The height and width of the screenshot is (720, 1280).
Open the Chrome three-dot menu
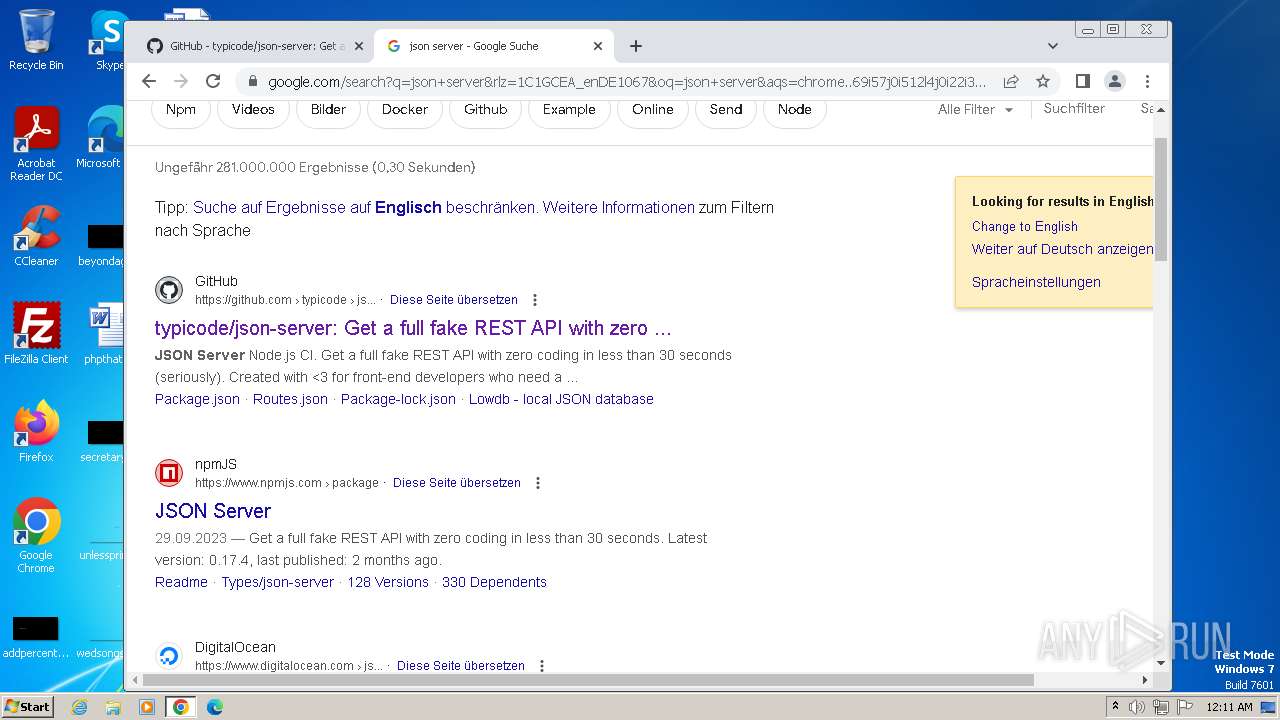point(1147,81)
